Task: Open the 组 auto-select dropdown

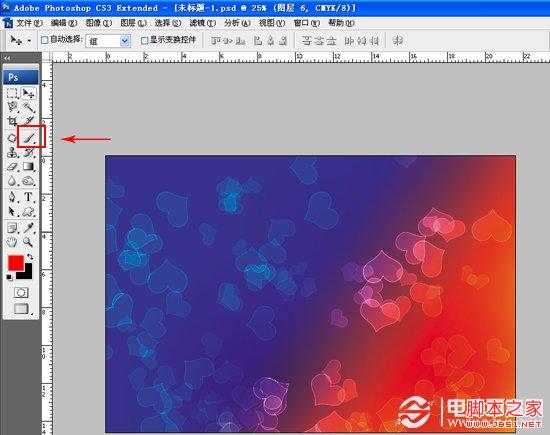Action: tap(108, 41)
